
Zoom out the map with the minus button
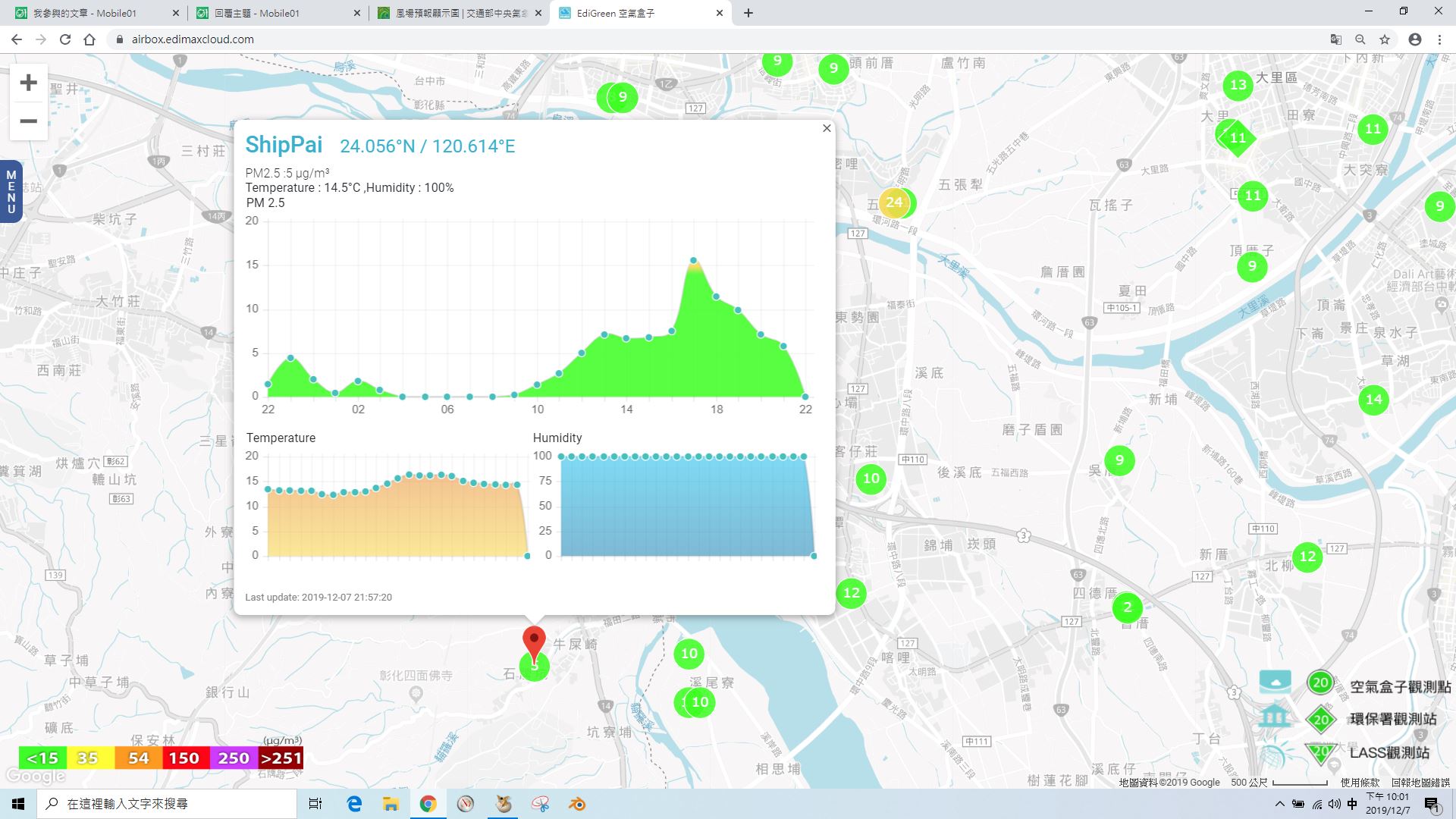pyautogui.click(x=29, y=121)
